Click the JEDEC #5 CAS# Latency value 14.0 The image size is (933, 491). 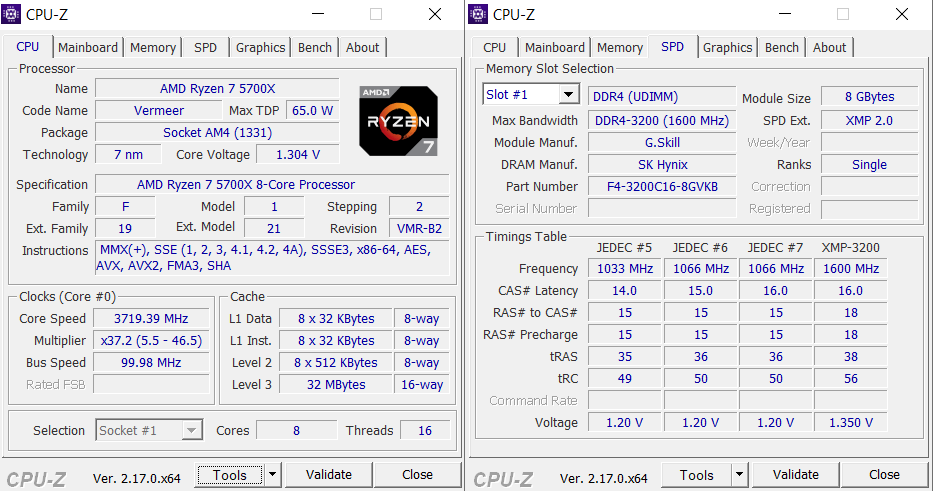(625, 290)
